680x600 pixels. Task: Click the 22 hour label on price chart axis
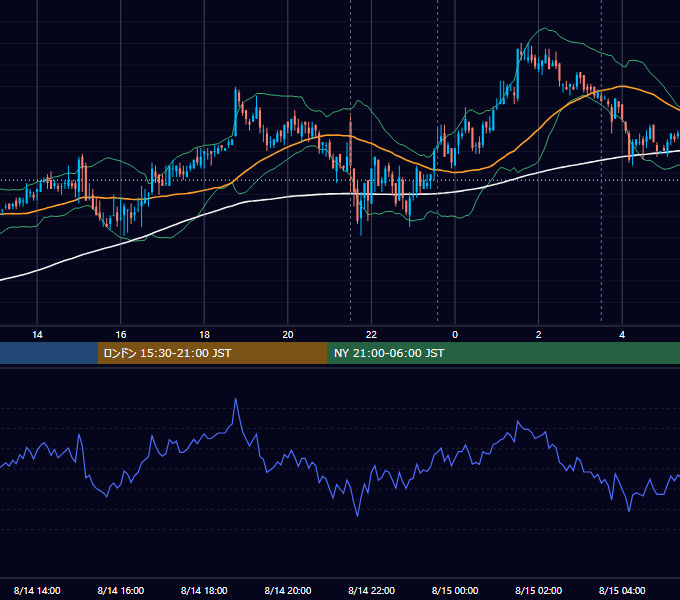(371, 335)
